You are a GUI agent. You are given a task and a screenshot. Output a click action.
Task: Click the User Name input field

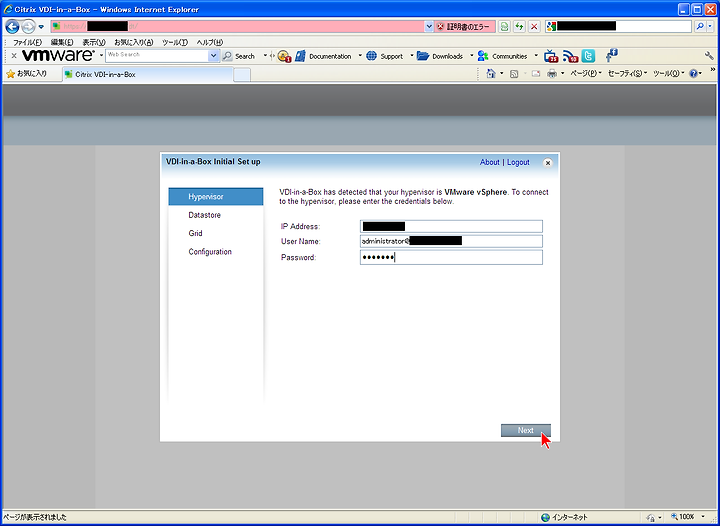click(x=451, y=241)
